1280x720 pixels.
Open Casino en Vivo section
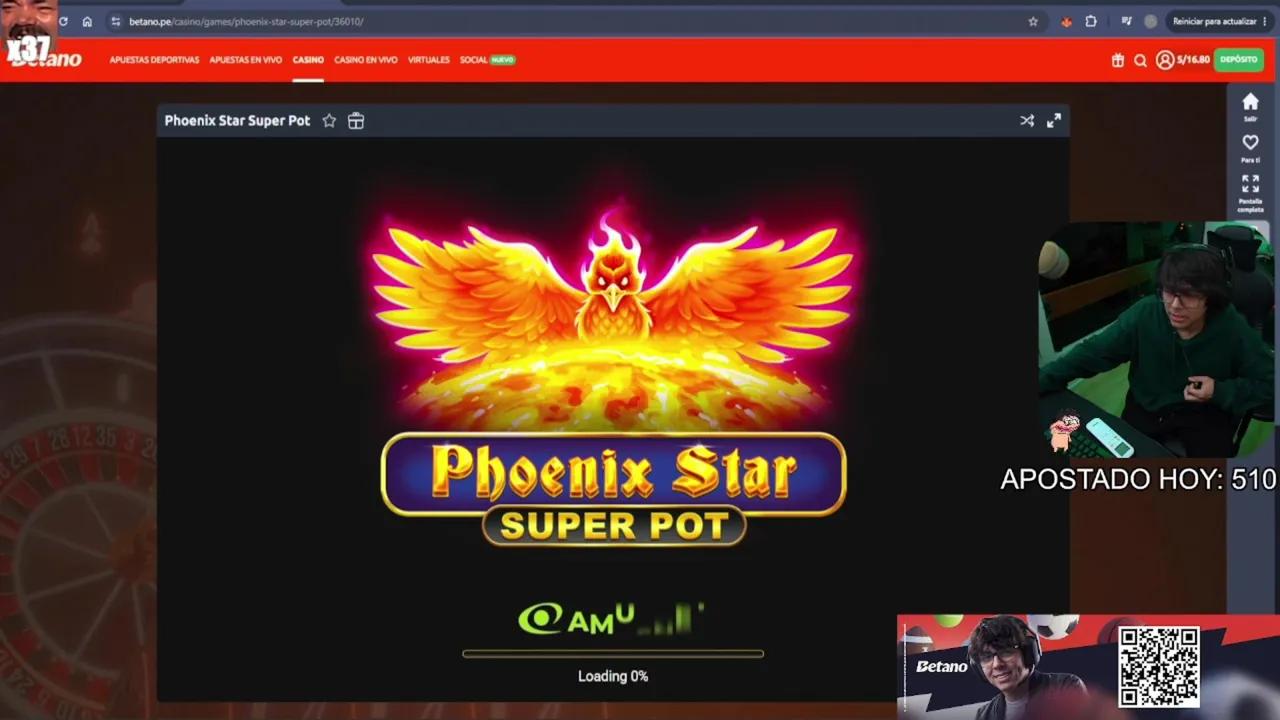(x=366, y=60)
